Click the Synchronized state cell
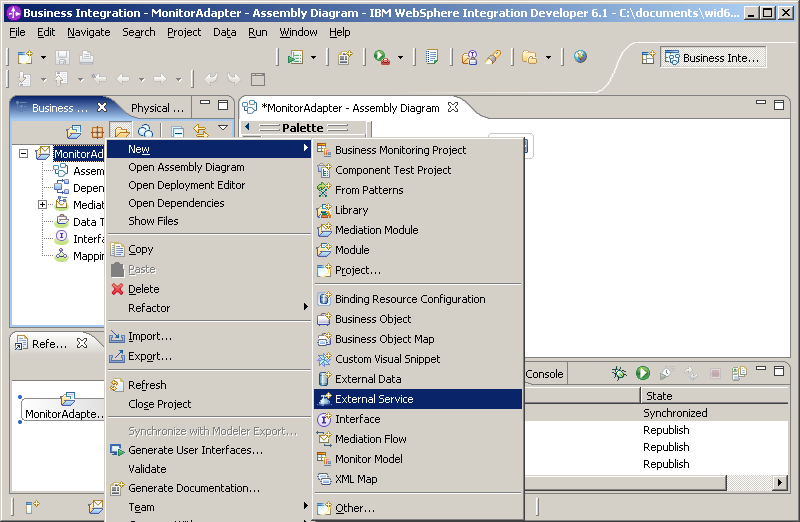Image resolution: width=800 pixels, height=522 pixels. [x=675, y=413]
